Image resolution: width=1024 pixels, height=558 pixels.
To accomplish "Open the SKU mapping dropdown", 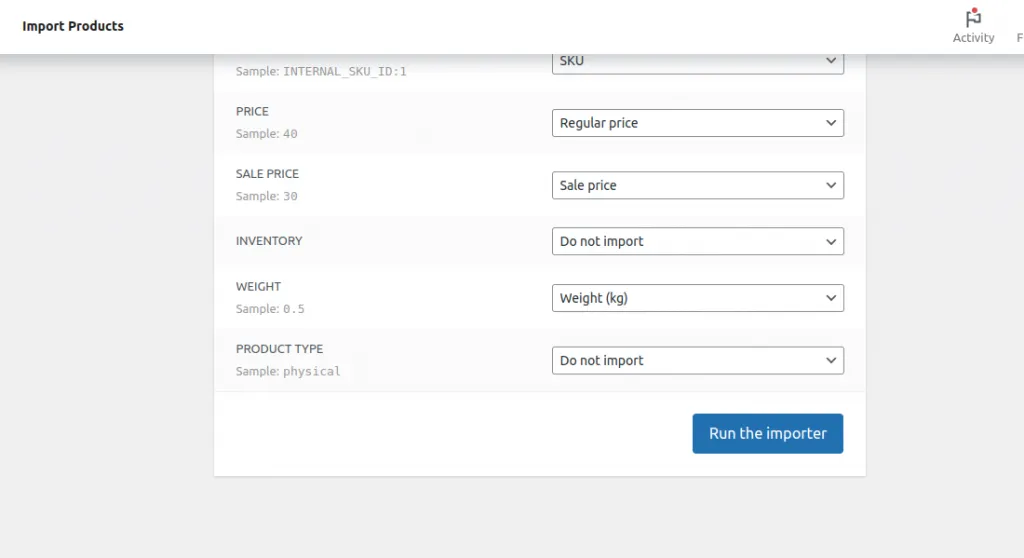I will coord(697,62).
